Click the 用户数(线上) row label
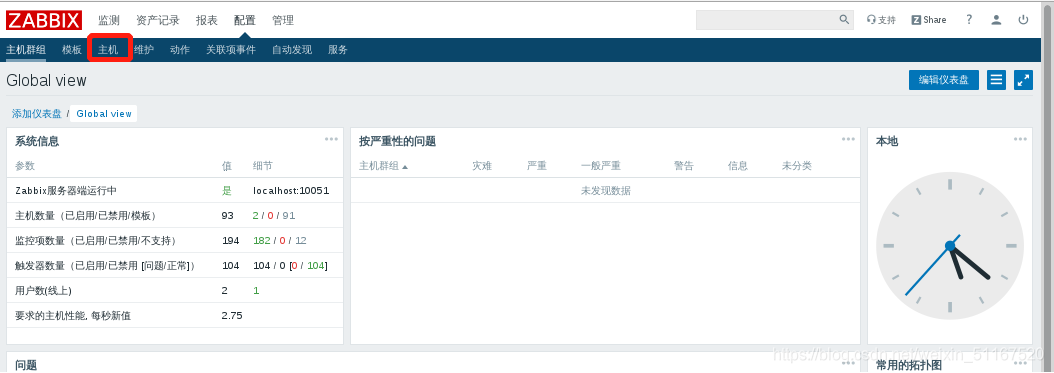The image size is (1054, 373). [43, 290]
